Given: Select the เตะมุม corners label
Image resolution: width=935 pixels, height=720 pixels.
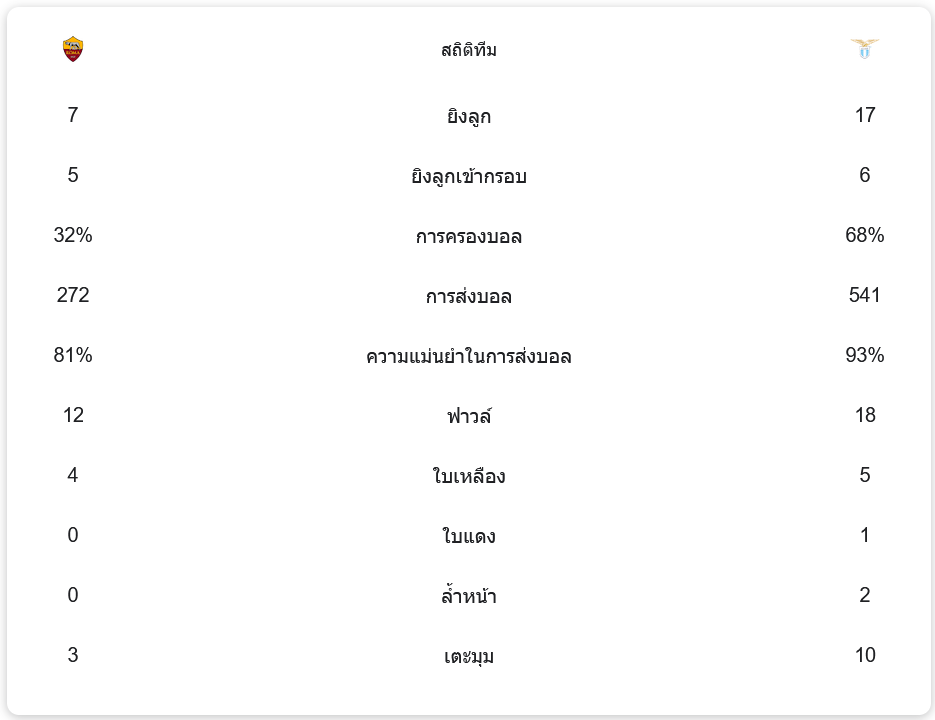Looking at the screenshot, I should pos(468,656).
